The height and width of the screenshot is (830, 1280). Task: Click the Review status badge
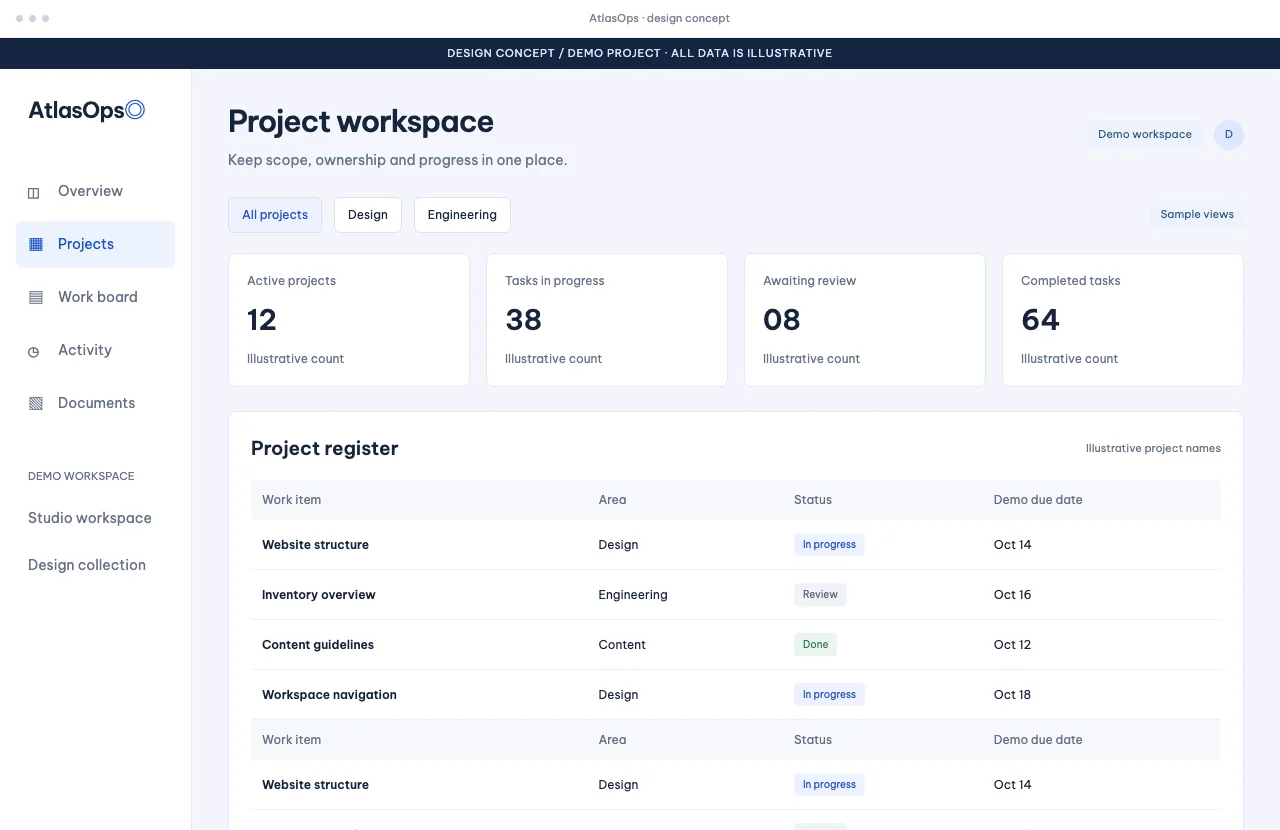[x=820, y=594]
